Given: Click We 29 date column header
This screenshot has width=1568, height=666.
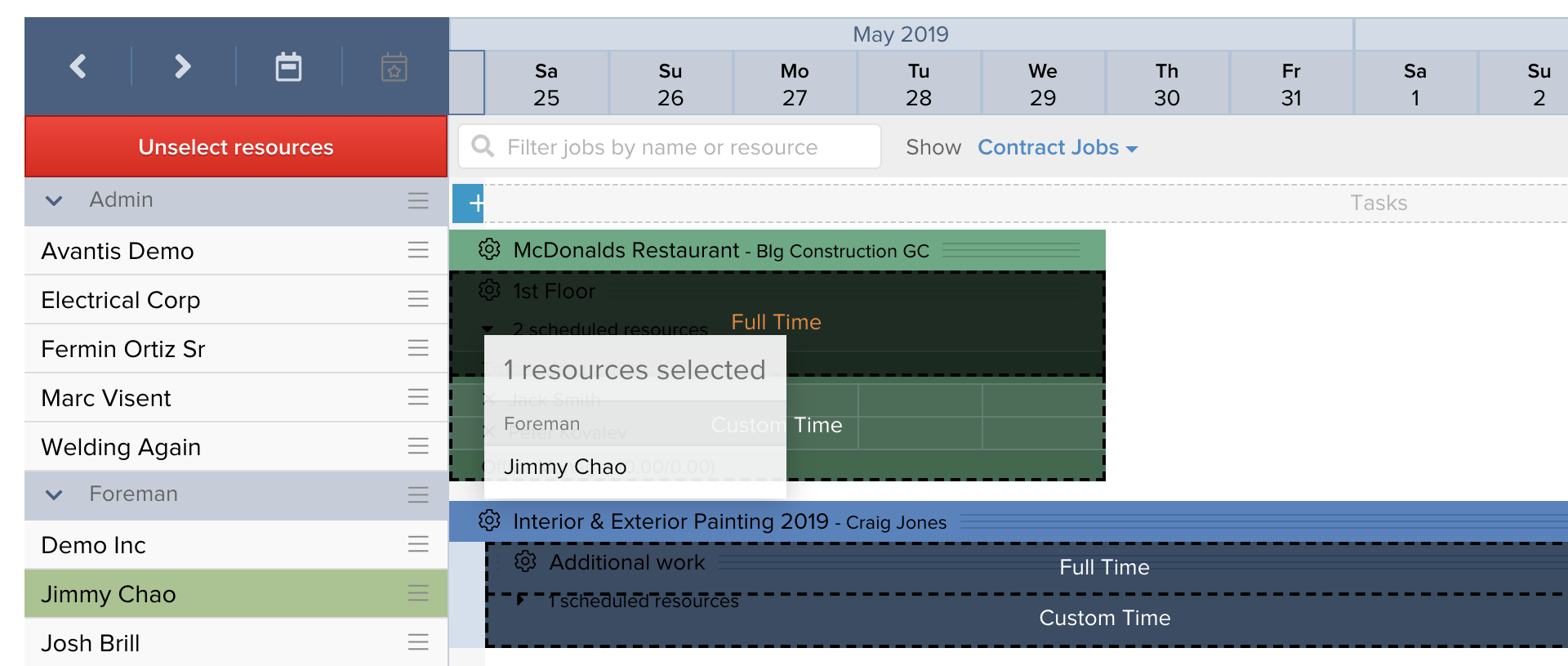Looking at the screenshot, I should pos(1043,84).
